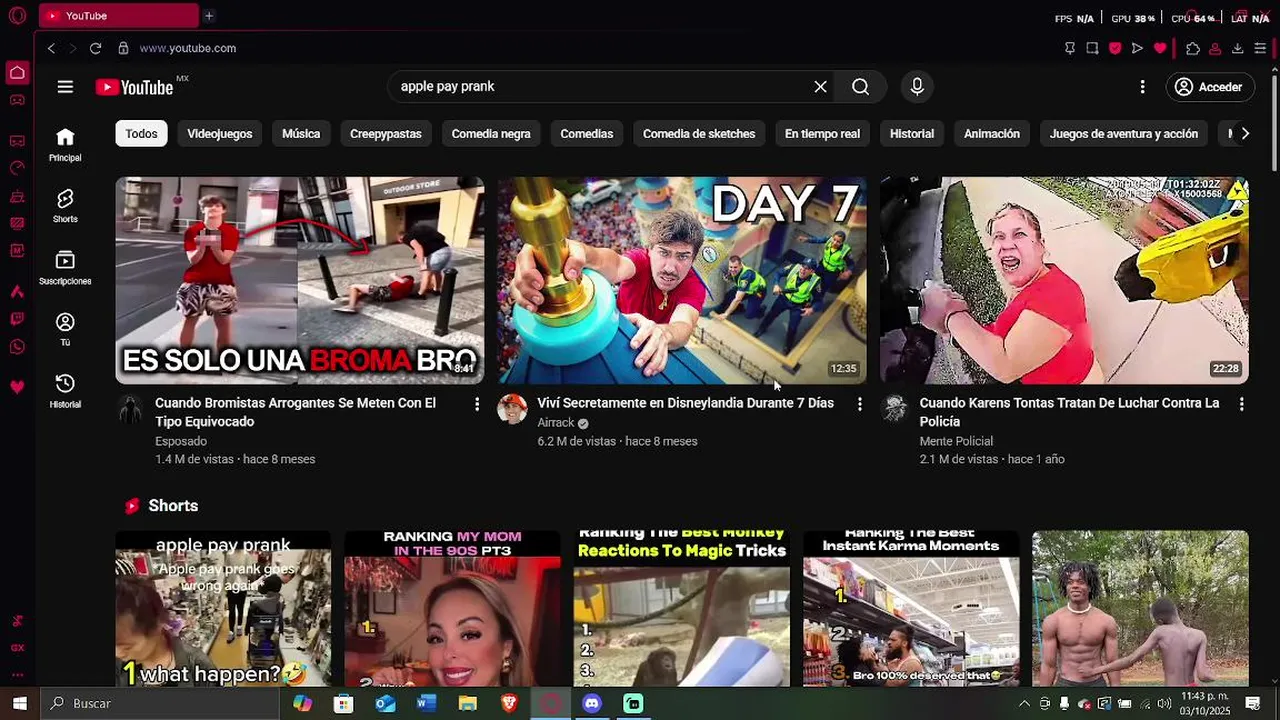
Task: Open the Best Instant Karma Moments Short
Action: [x=911, y=608]
